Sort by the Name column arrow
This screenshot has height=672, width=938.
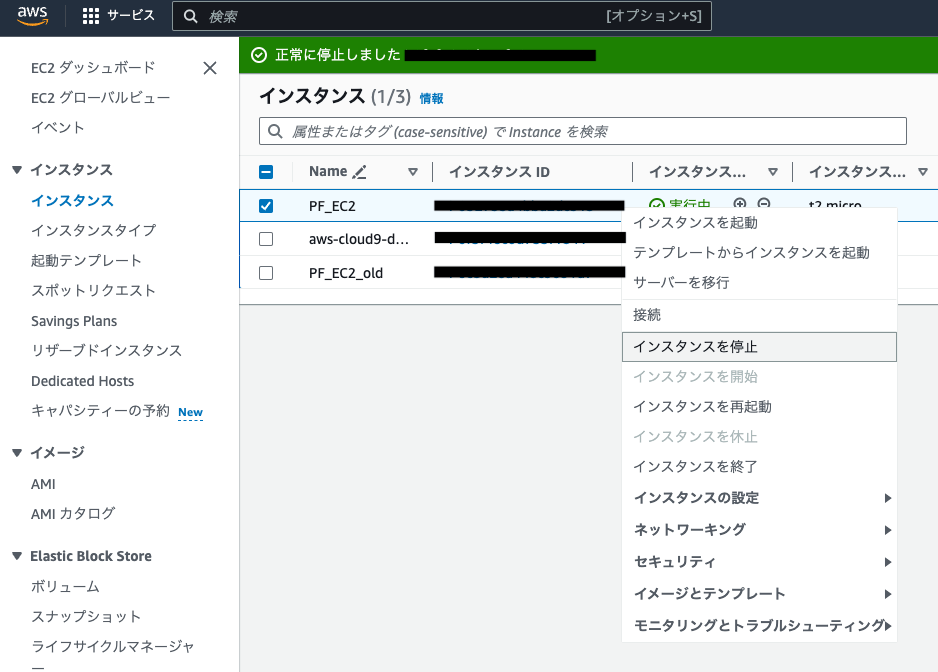413,172
